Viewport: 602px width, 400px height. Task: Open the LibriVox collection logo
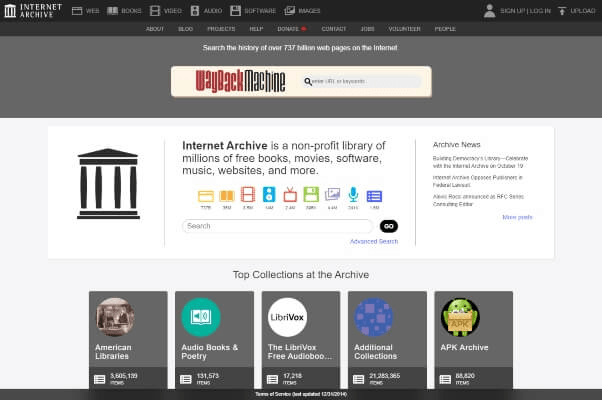[288, 317]
